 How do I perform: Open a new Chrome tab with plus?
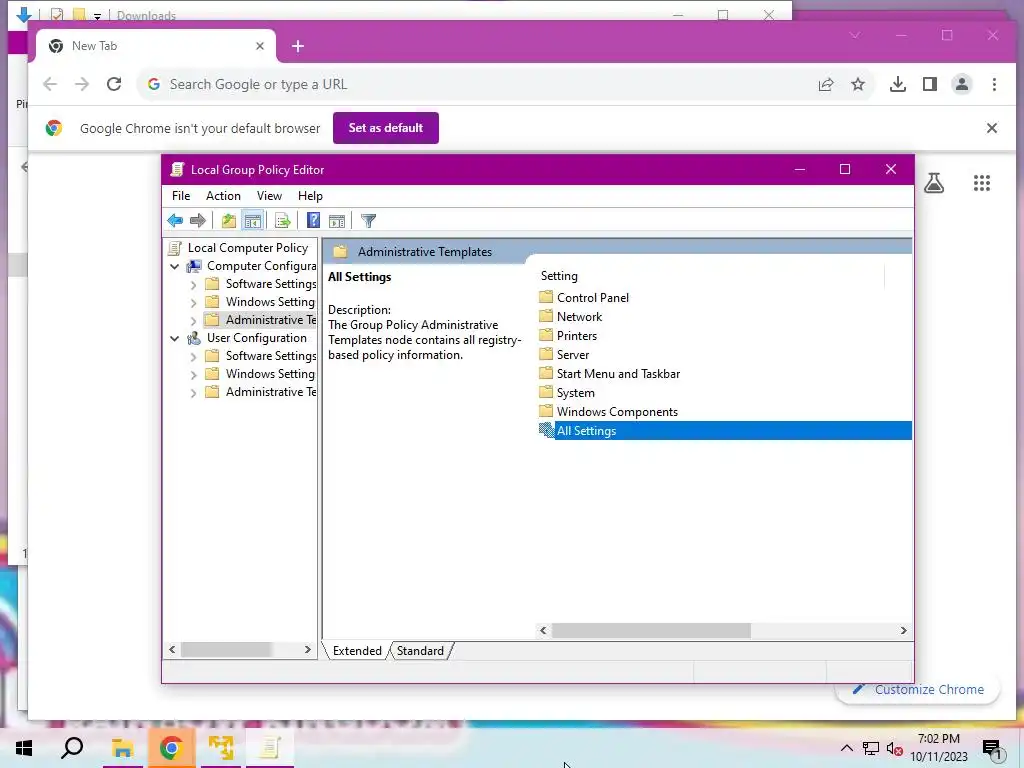[298, 46]
